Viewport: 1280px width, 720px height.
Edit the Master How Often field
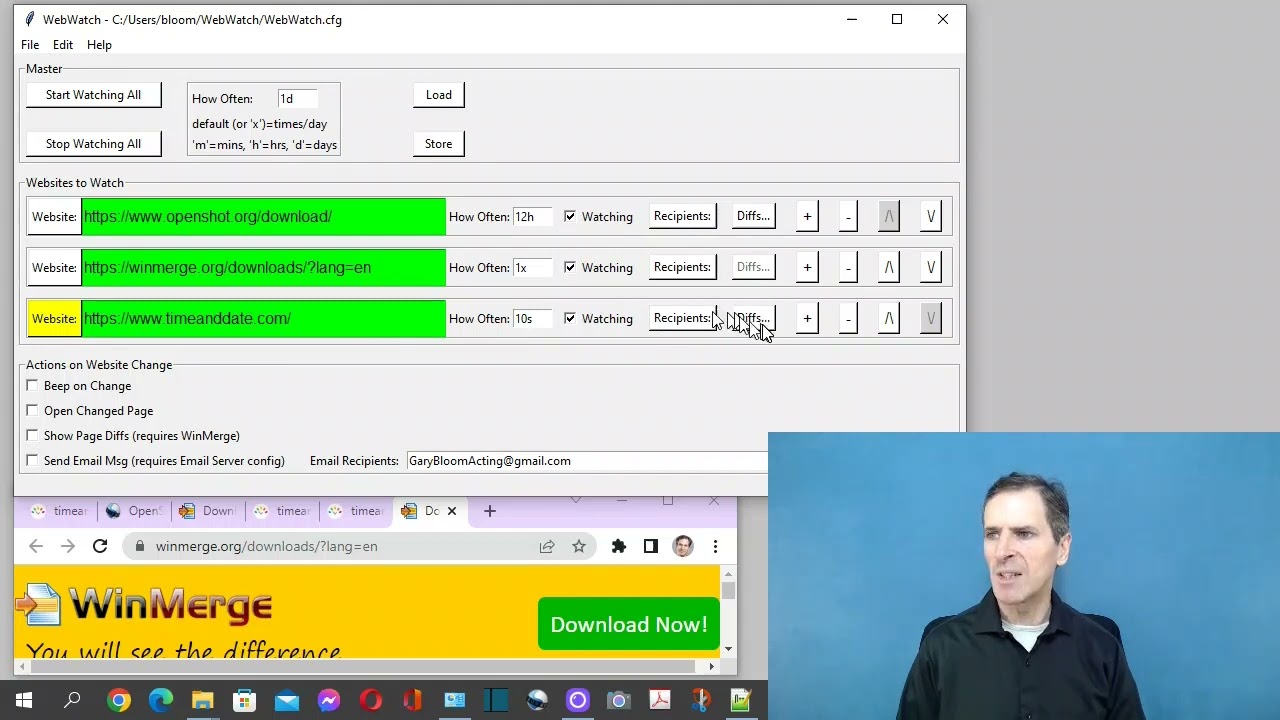pos(297,99)
